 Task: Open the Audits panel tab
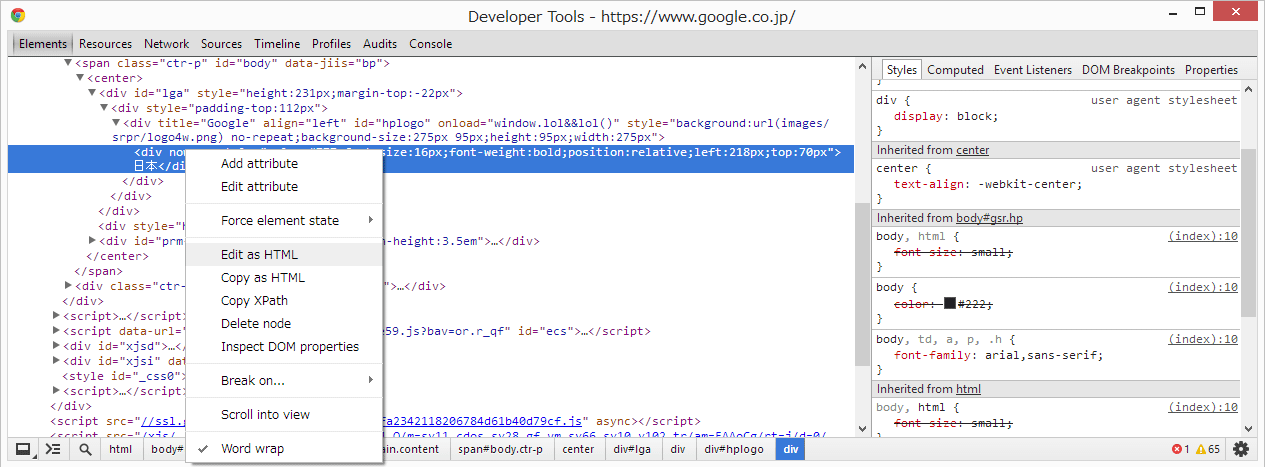pyautogui.click(x=380, y=44)
